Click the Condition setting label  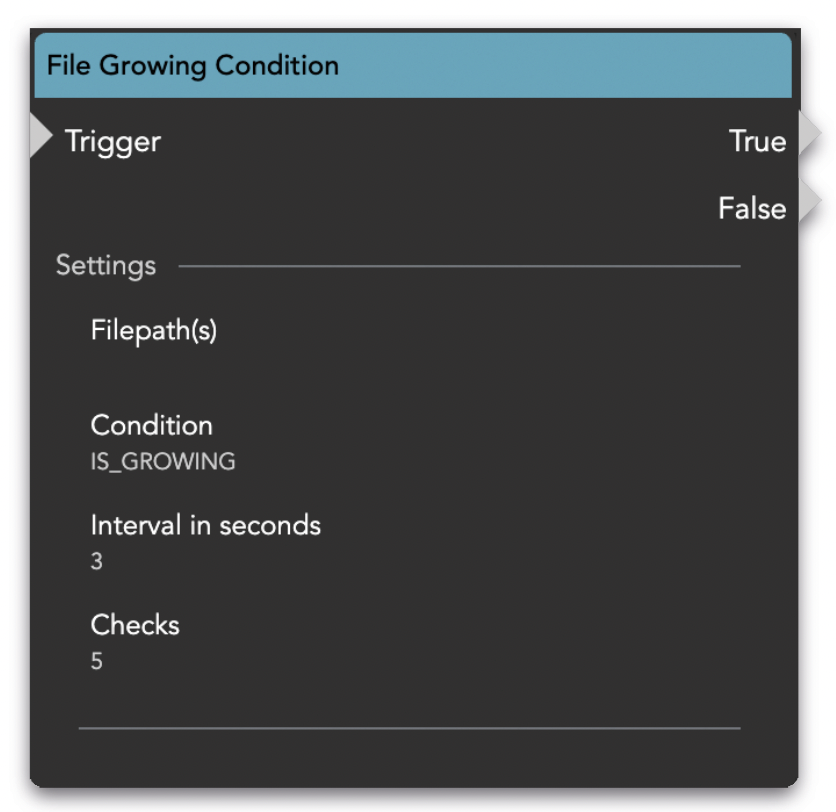point(152,425)
